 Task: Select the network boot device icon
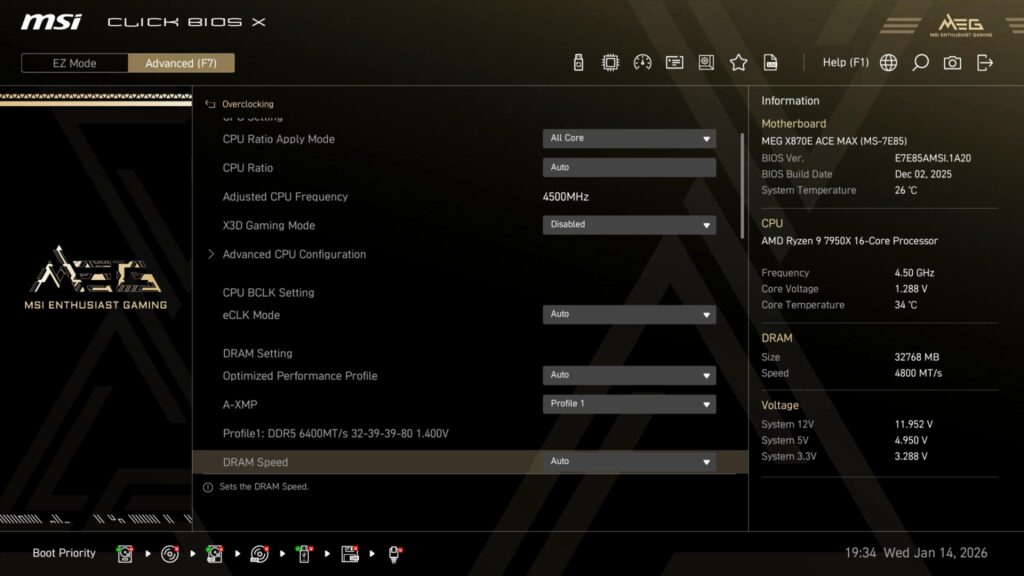point(394,554)
